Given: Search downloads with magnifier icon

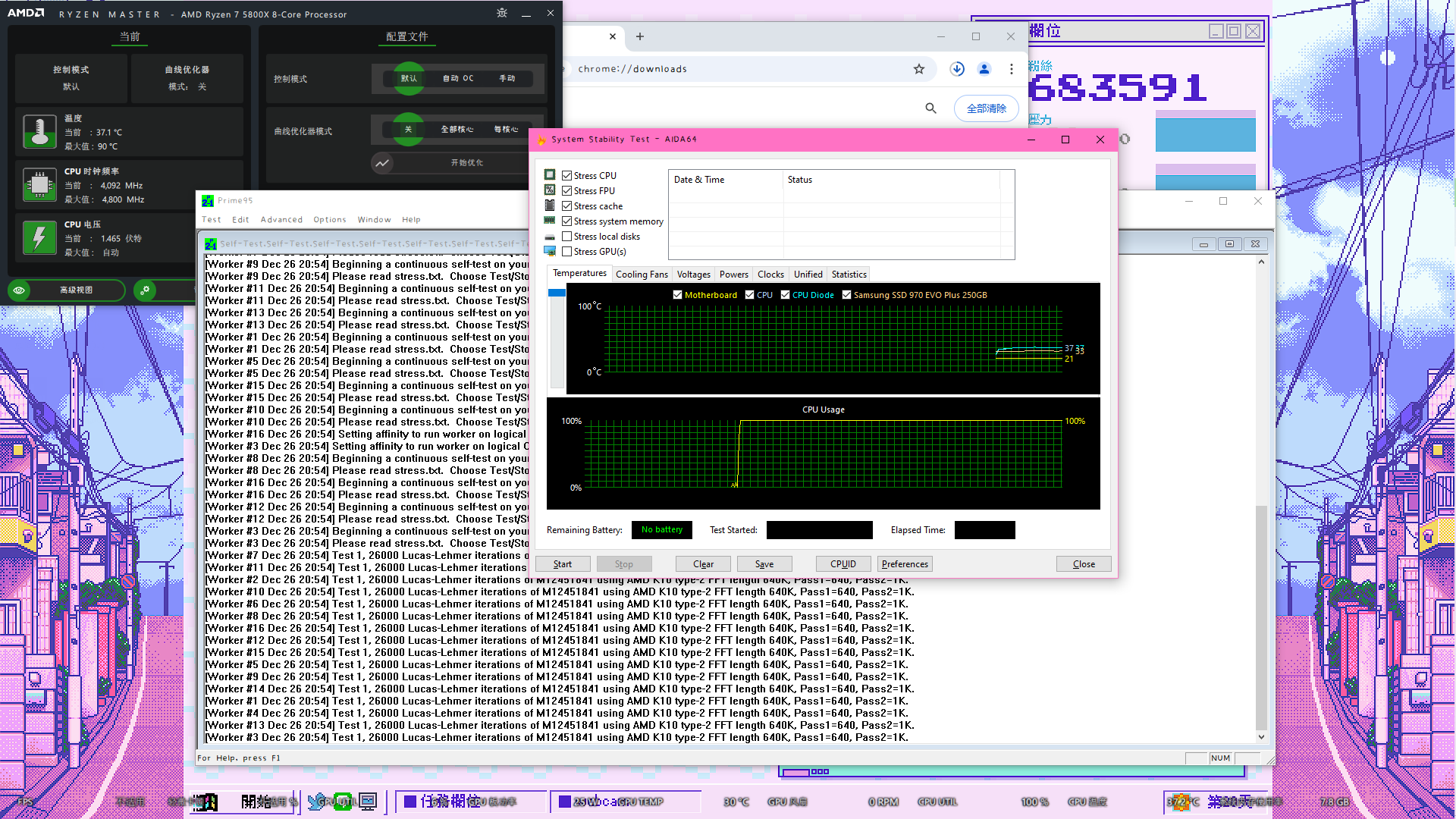Looking at the screenshot, I should click(930, 108).
